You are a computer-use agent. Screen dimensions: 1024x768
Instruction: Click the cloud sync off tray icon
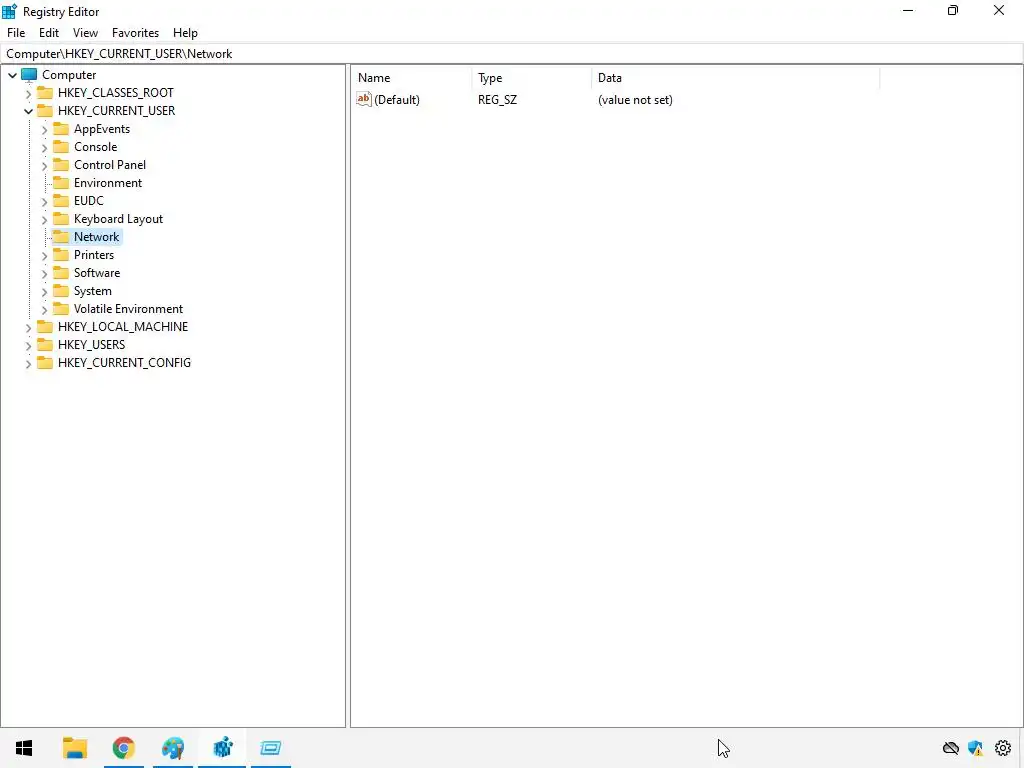tap(951, 748)
